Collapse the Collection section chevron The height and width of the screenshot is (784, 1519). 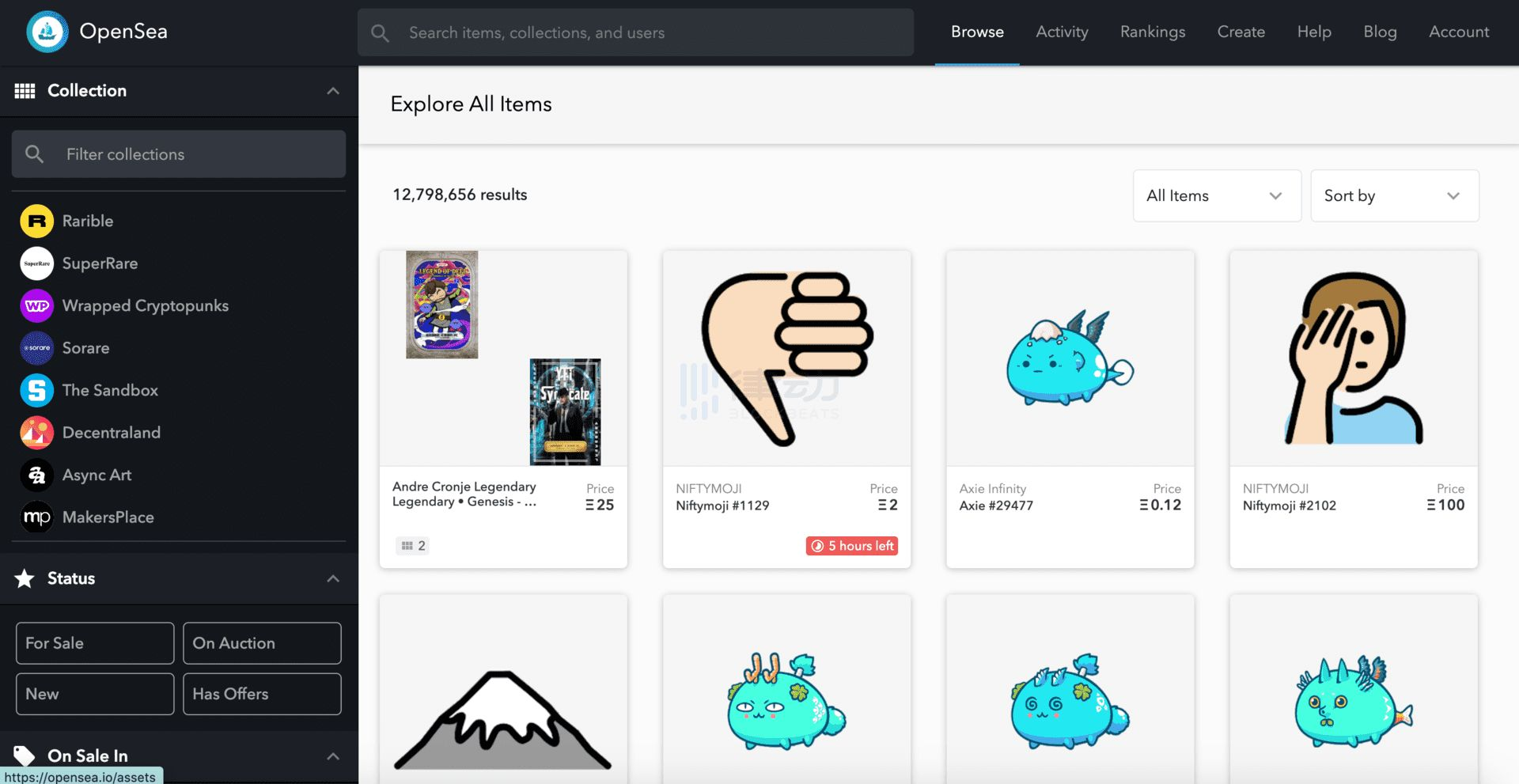pyautogui.click(x=333, y=91)
